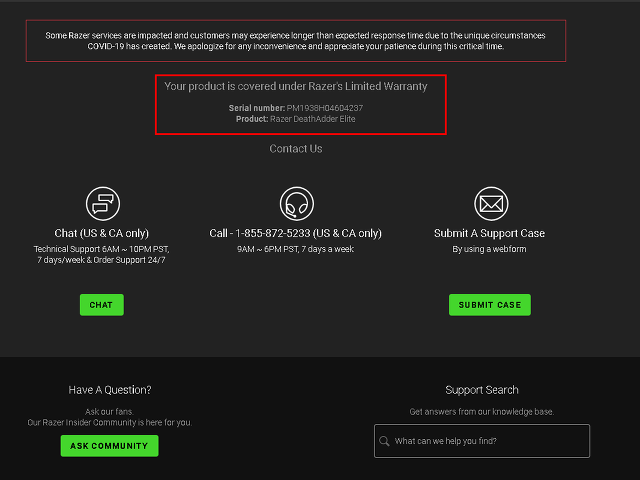Select the serial number PM1938H04604237

point(324,108)
